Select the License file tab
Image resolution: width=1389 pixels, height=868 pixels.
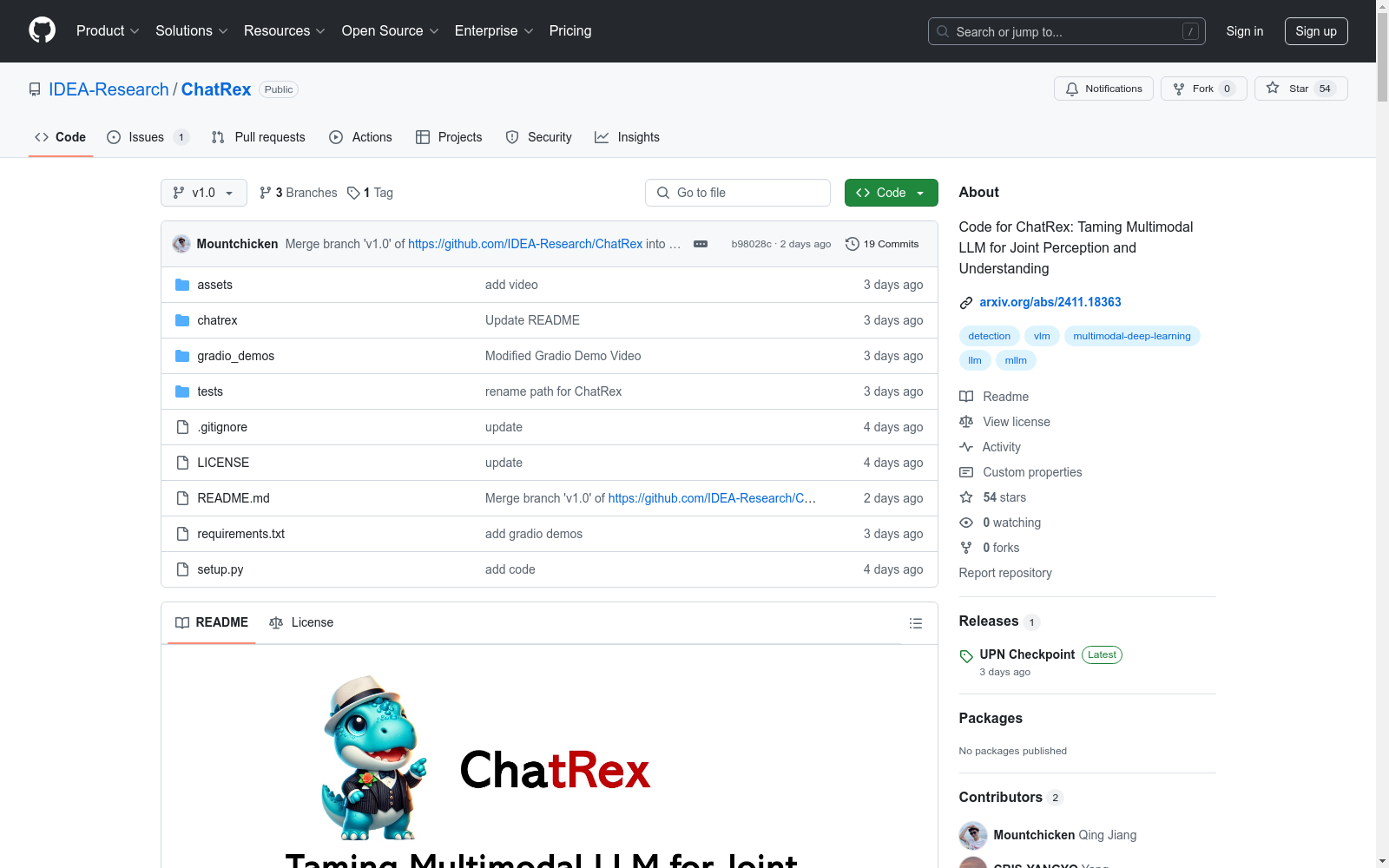301,622
